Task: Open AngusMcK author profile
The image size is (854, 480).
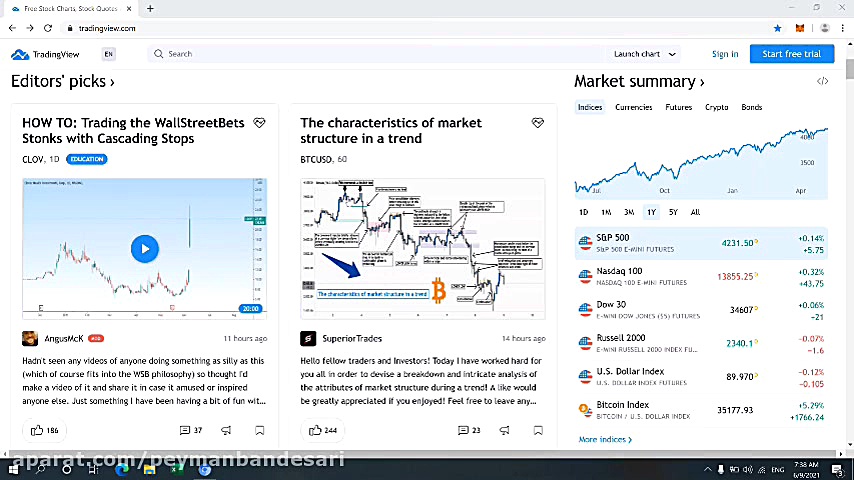Action: (x=64, y=338)
